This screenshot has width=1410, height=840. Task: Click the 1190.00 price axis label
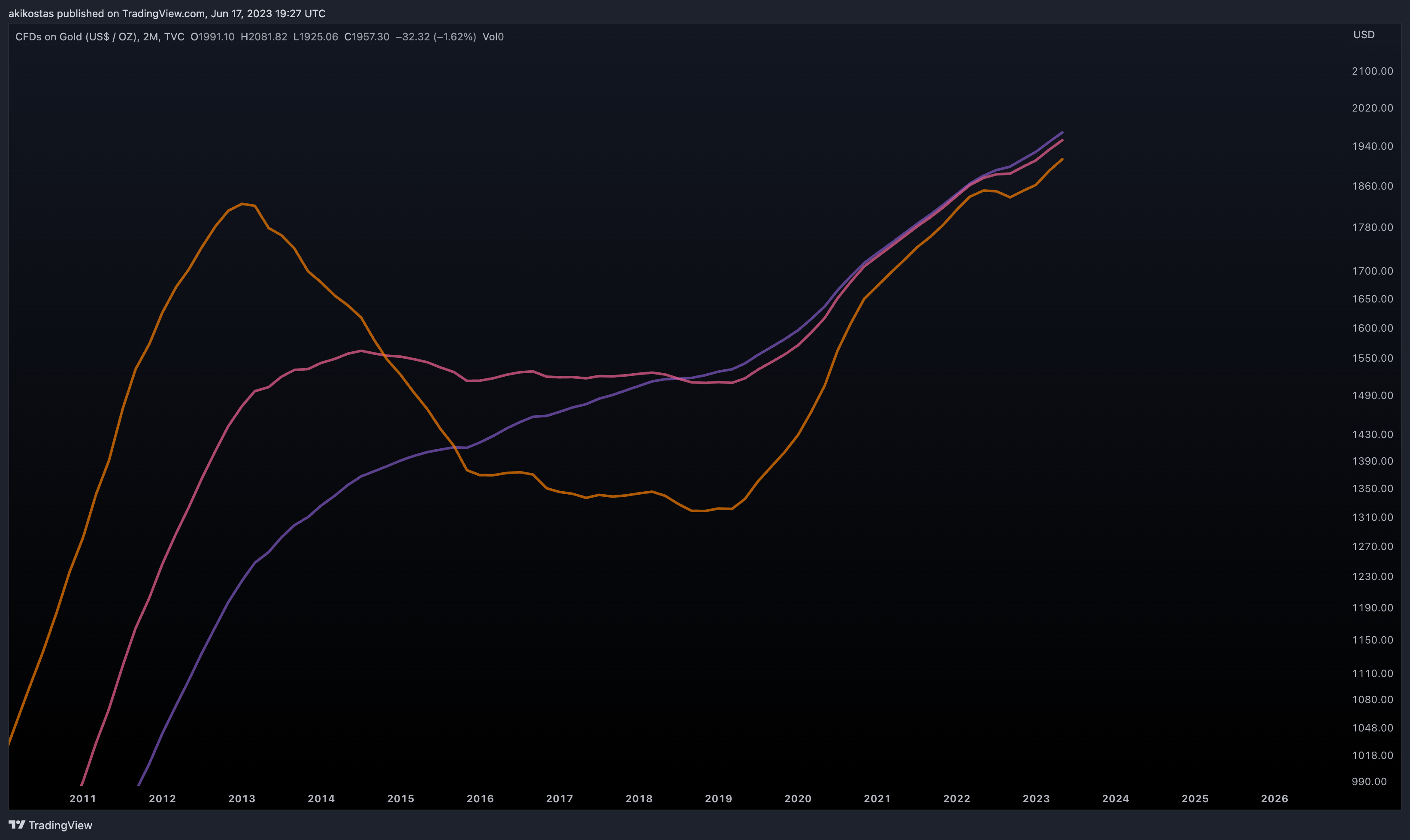tap(1373, 607)
